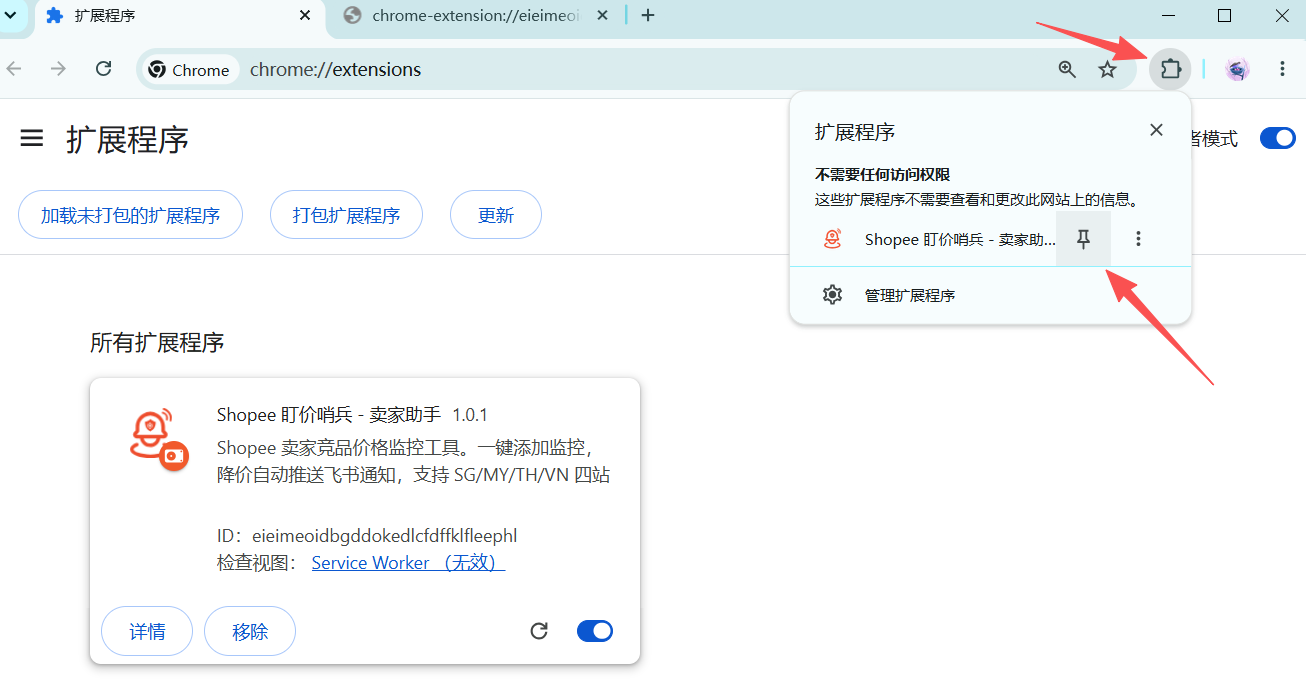This screenshot has width=1306, height=691.
Task: Open the hamburger main menu on extensions page
Action: [x=32, y=139]
